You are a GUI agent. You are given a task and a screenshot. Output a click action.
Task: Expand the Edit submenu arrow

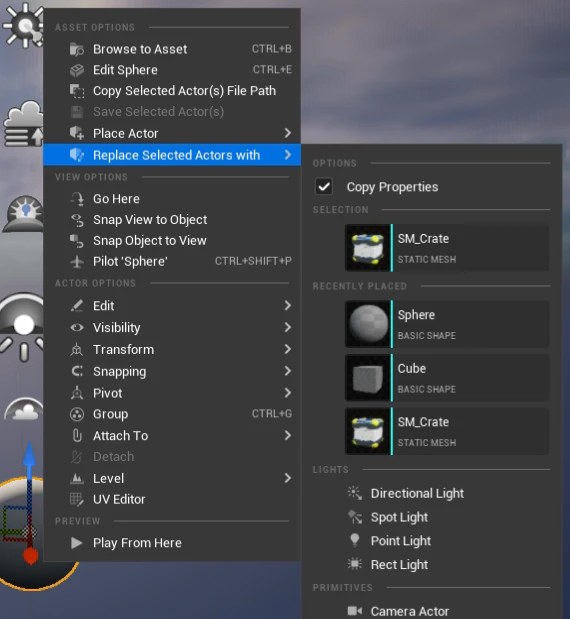288,306
